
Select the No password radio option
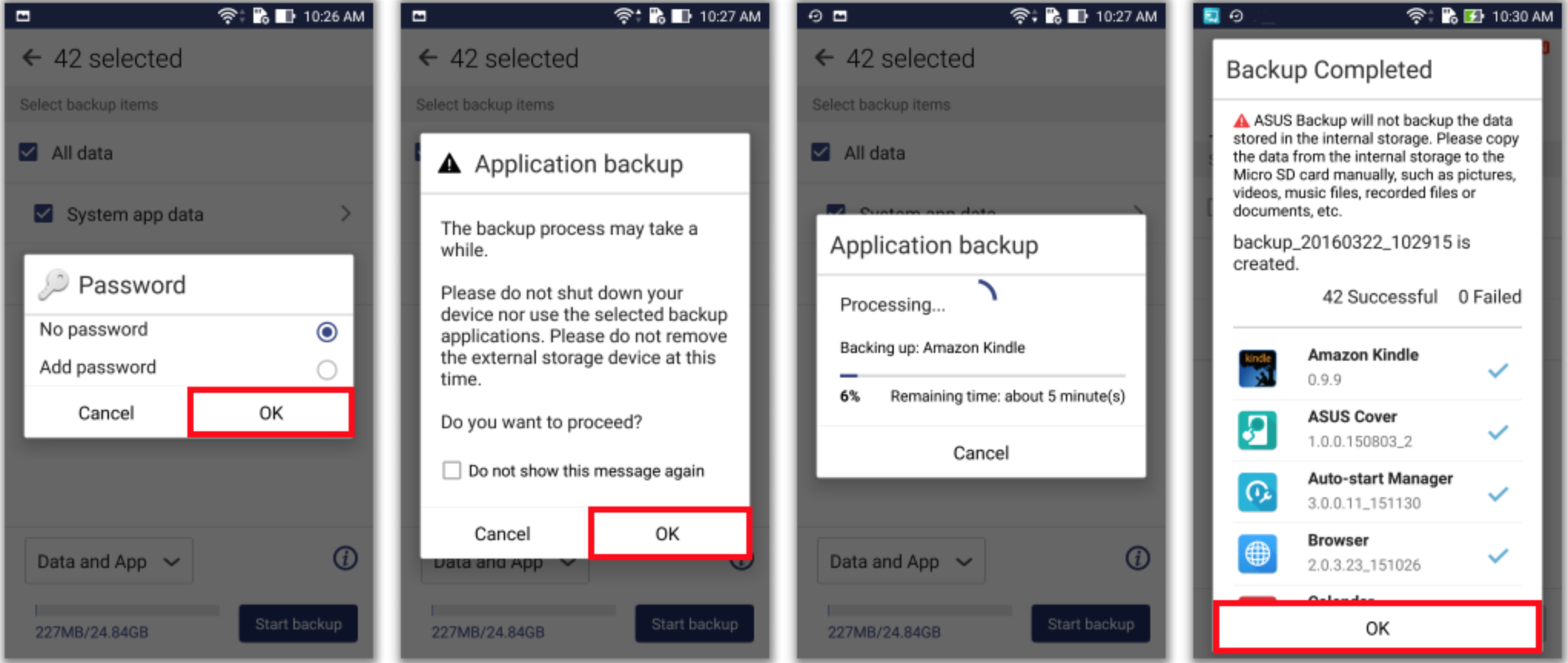[326, 331]
